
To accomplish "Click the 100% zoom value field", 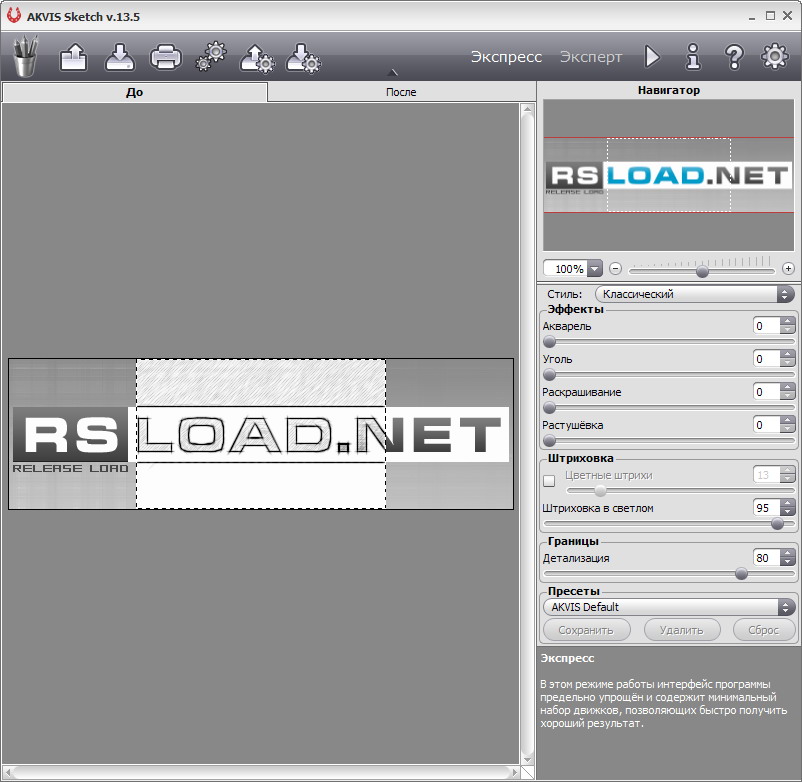I will click(x=566, y=269).
